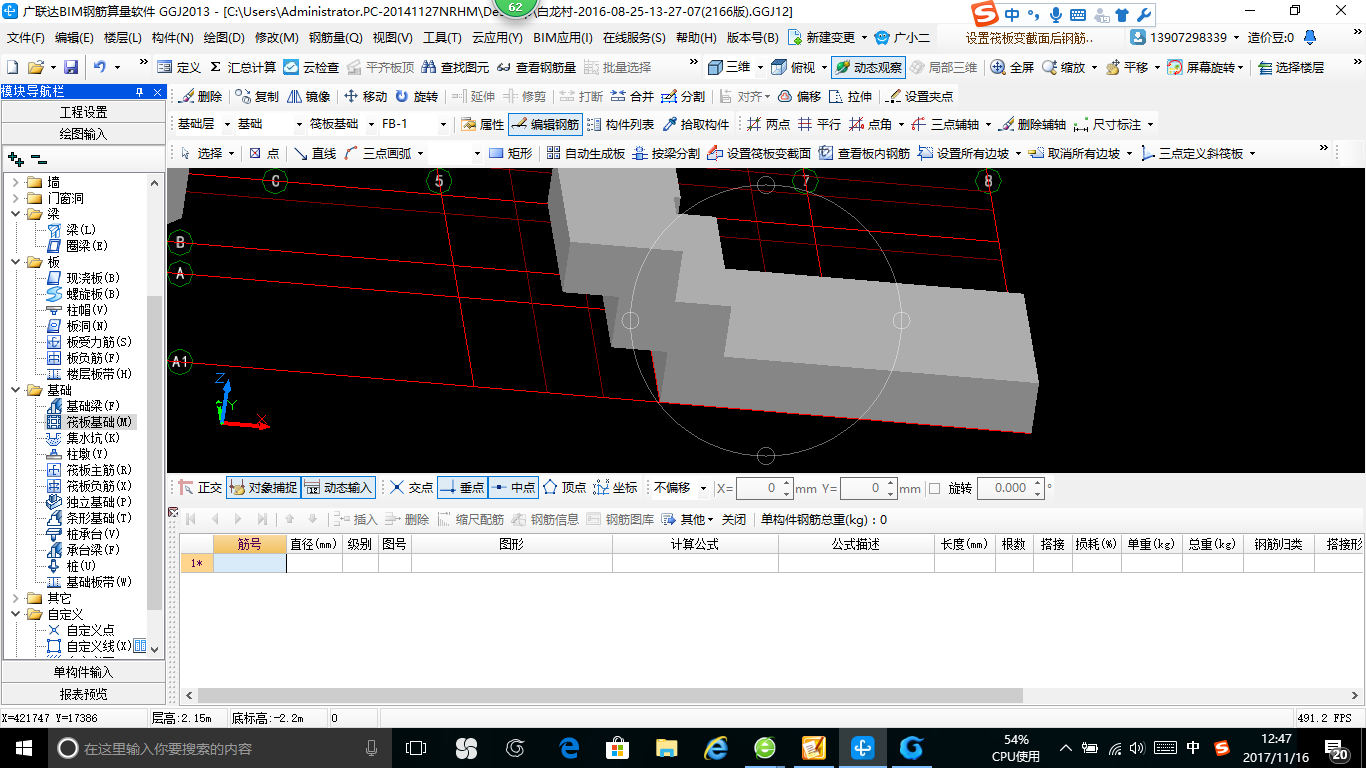Open the 工具(T) menu
Viewport: 1366px width, 768px height.
442,38
